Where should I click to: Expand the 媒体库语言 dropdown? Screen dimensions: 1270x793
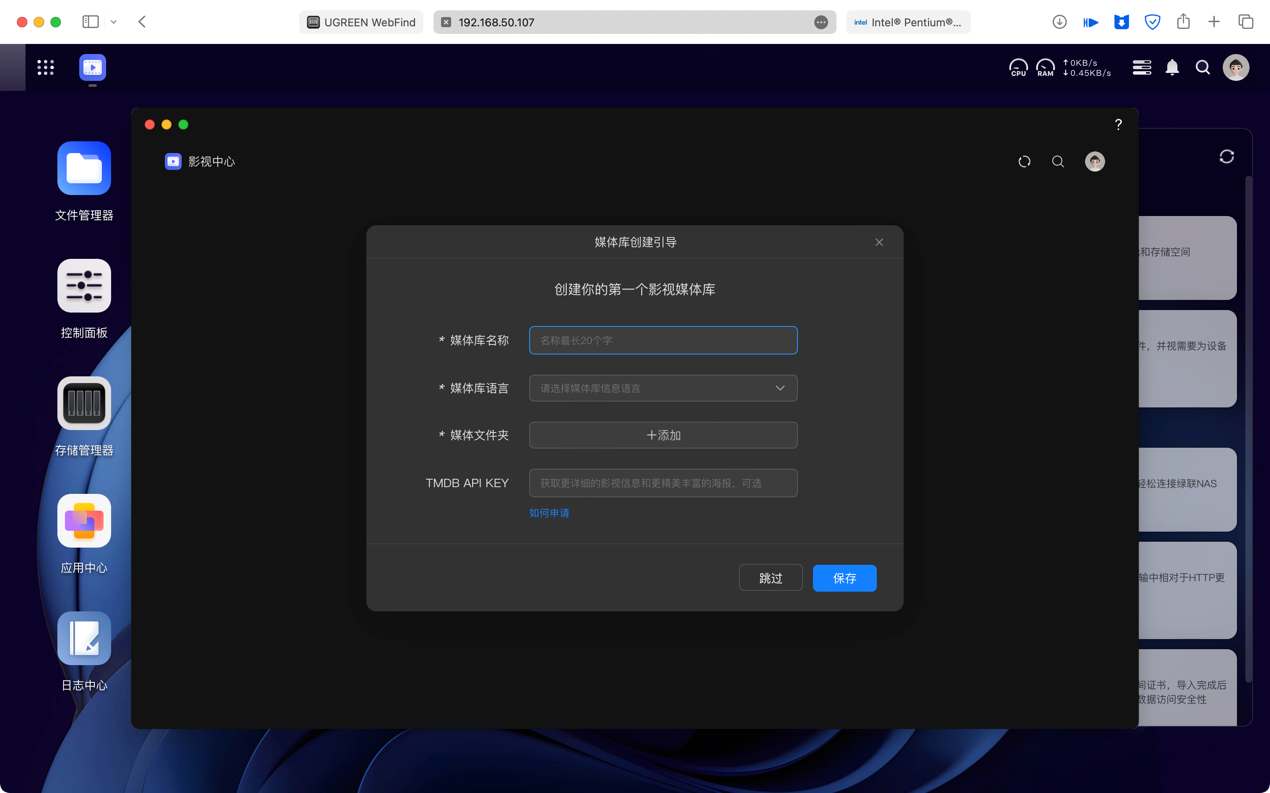(663, 388)
